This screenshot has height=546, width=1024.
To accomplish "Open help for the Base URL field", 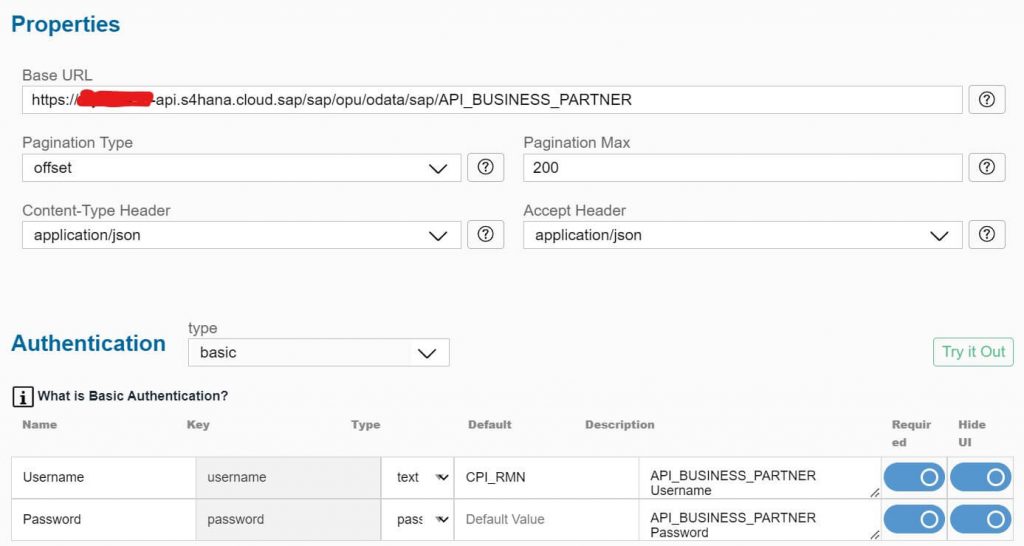I will point(986,99).
